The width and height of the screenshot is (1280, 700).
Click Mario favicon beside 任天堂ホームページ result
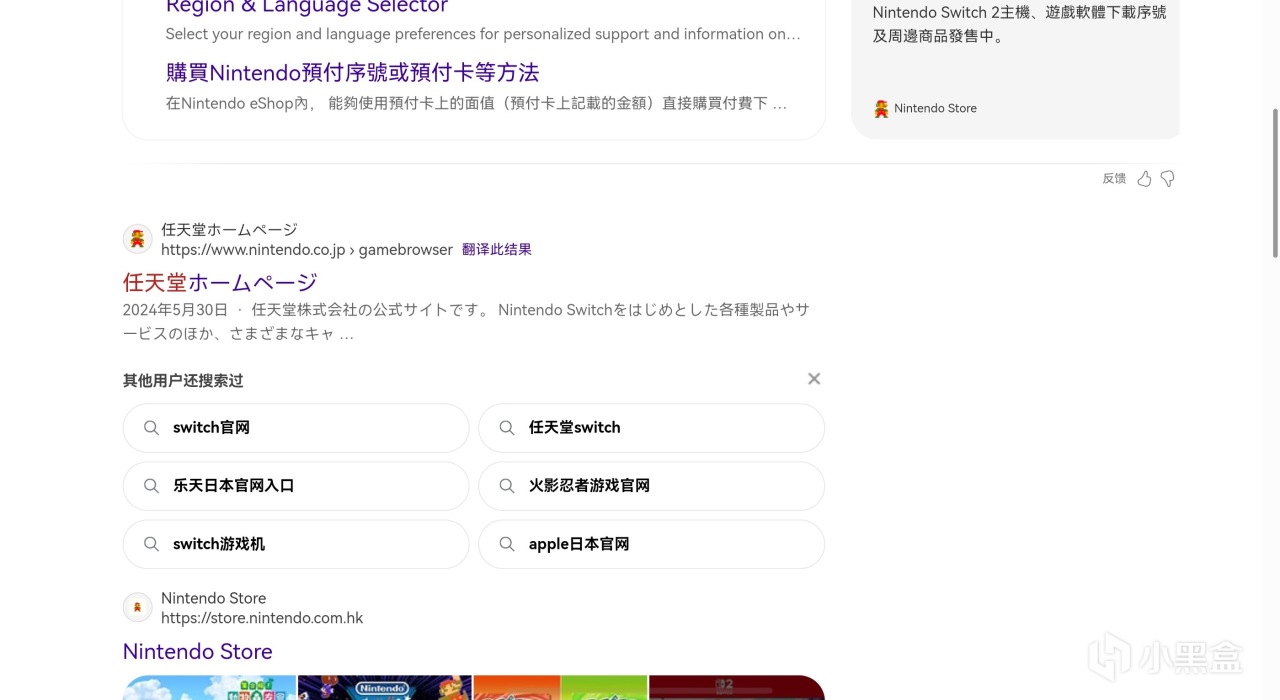[x=138, y=239]
